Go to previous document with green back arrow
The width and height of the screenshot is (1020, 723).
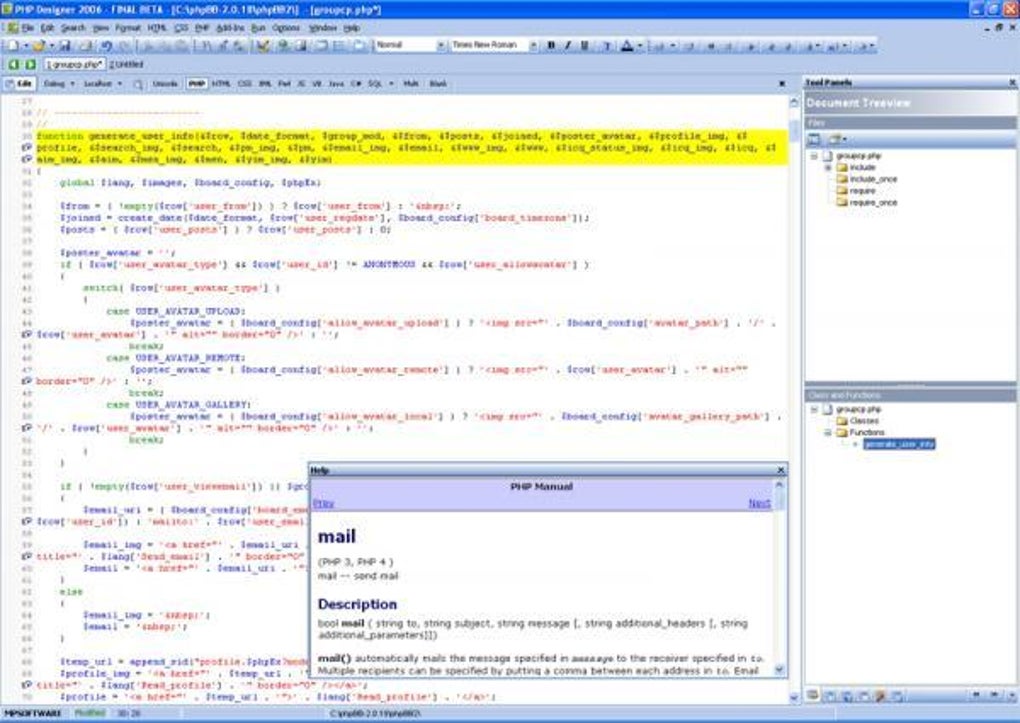(13, 64)
